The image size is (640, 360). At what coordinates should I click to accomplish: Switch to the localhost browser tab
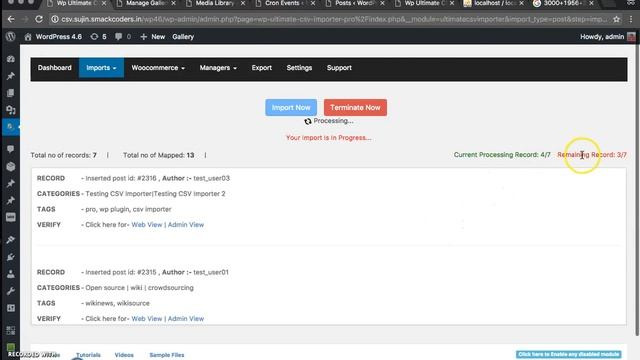(x=493, y=3)
